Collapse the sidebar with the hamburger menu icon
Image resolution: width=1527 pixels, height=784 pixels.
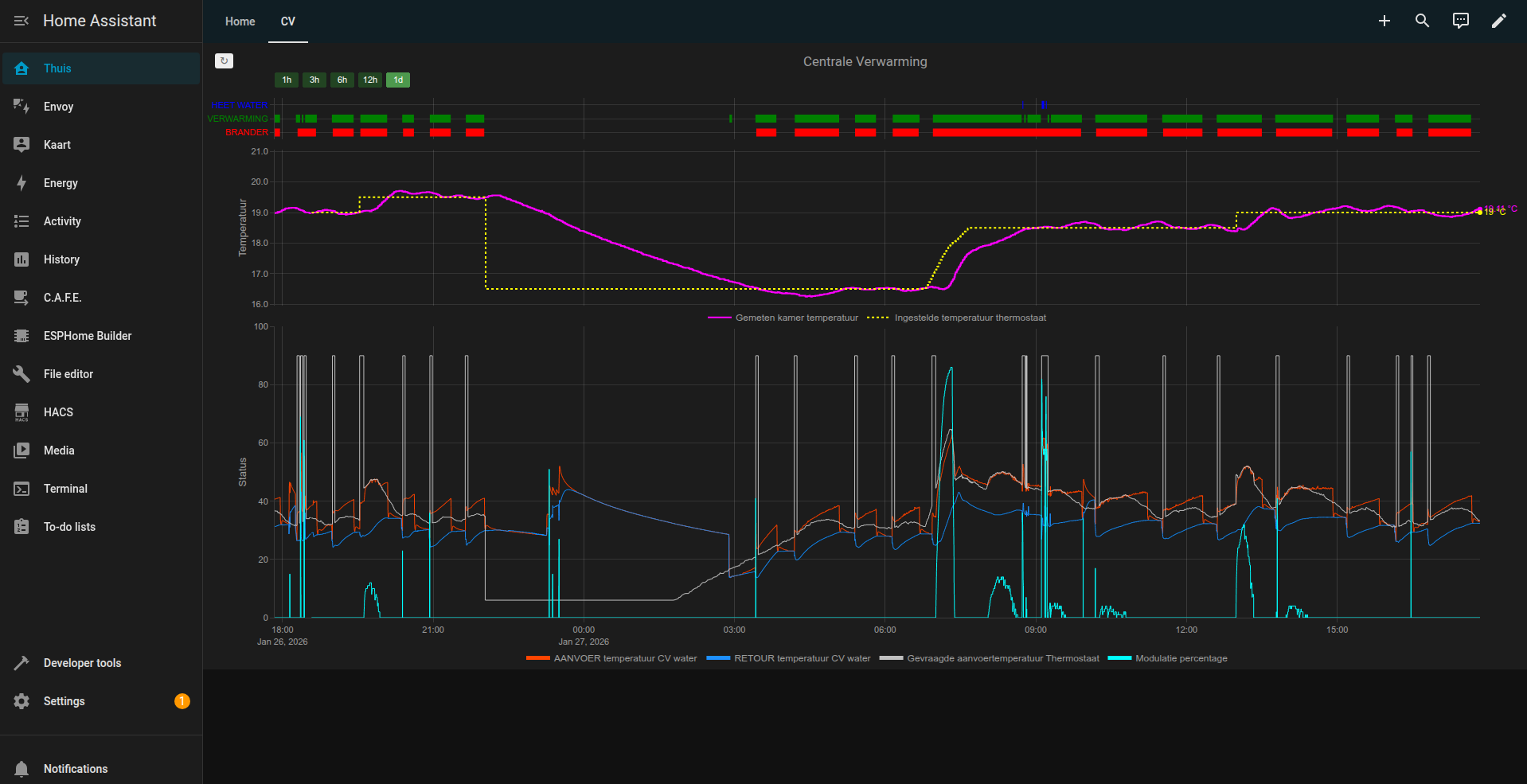click(x=21, y=21)
